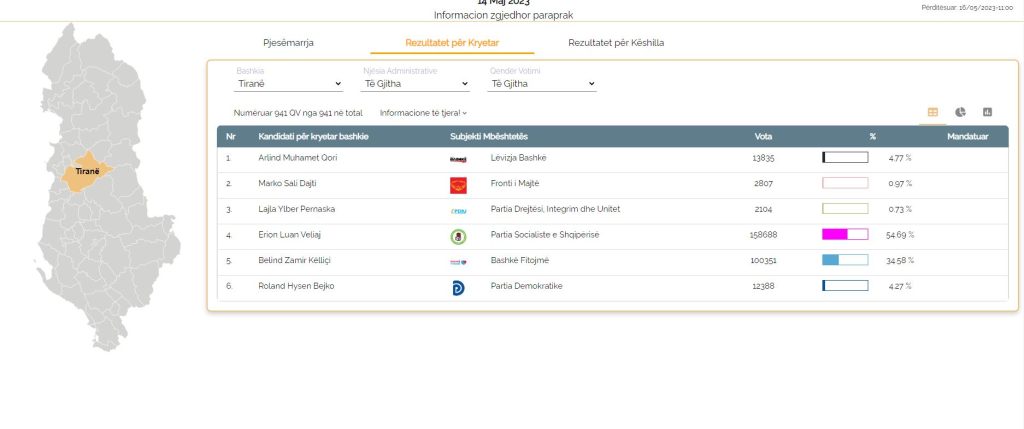This screenshot has height=429, width=1024.
Task: Switch to pie chart view icon
Action: [960, 112]
